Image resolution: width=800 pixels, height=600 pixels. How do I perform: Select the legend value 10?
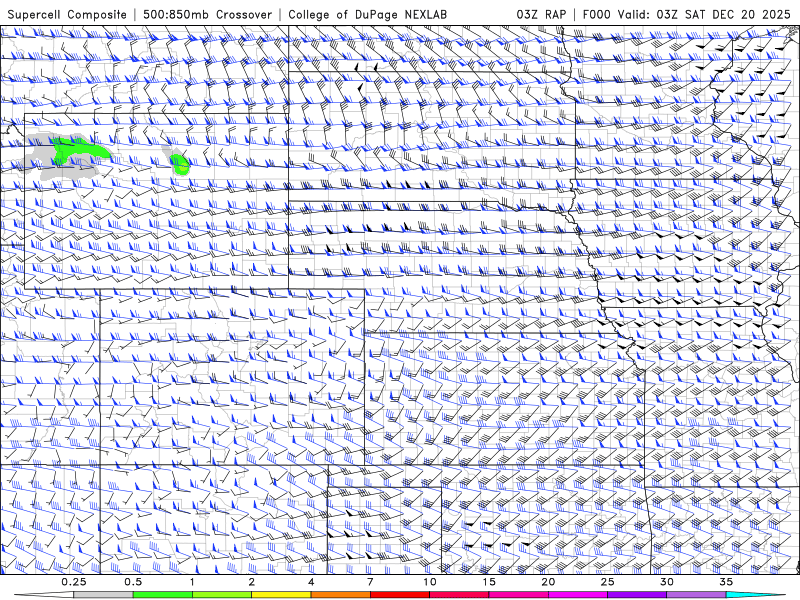pos(430,582)
